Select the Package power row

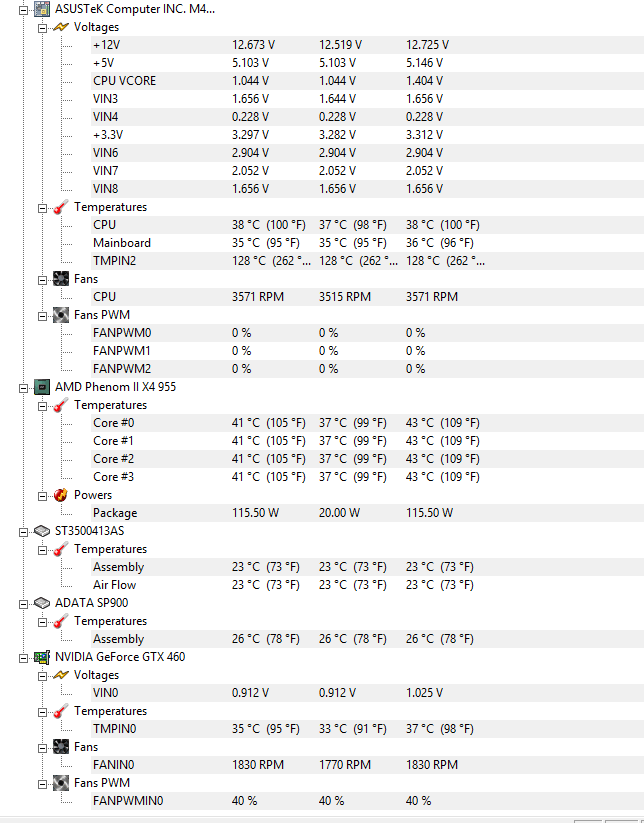[367, 513]
